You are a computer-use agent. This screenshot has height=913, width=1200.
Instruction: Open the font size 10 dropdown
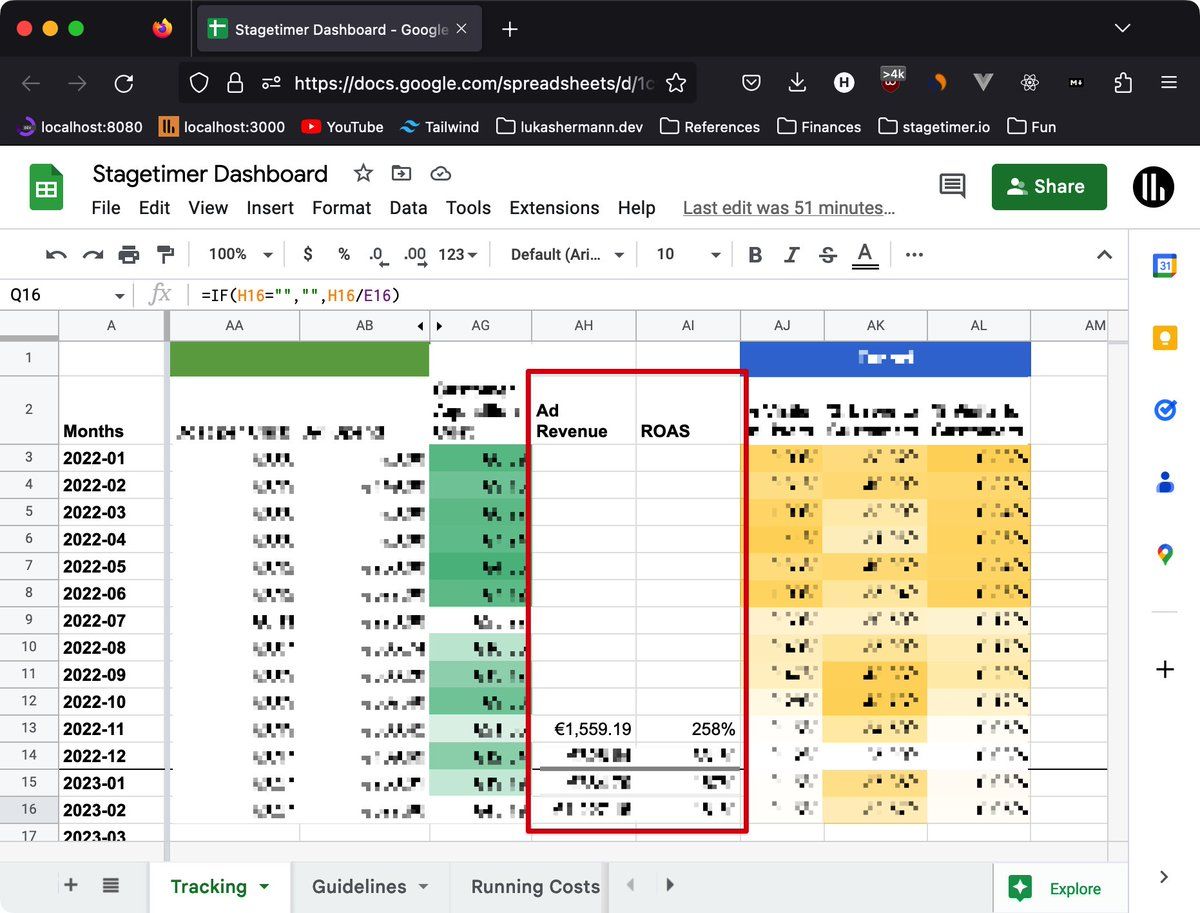(x=688, y=255)
